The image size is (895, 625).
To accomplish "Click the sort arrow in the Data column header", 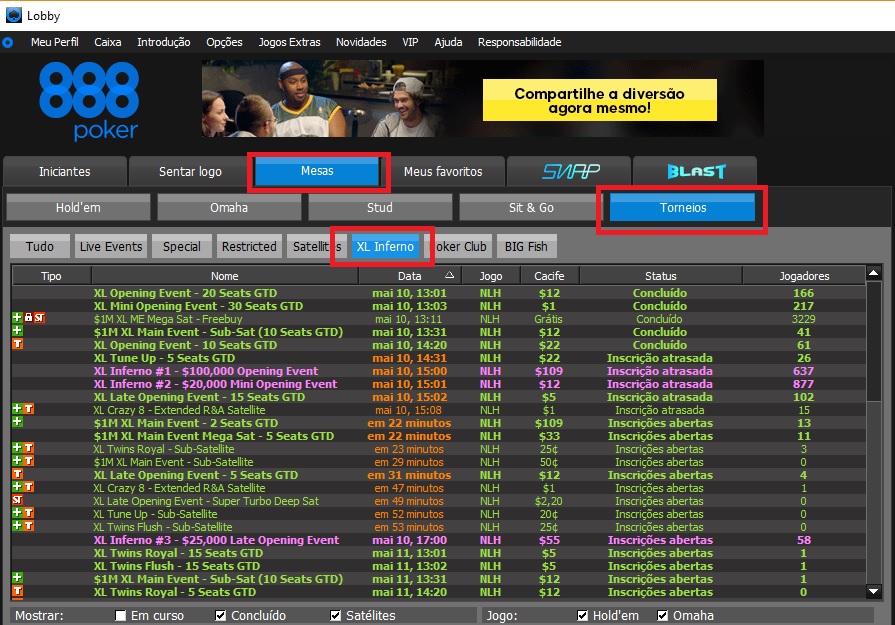I will [449, 275].
